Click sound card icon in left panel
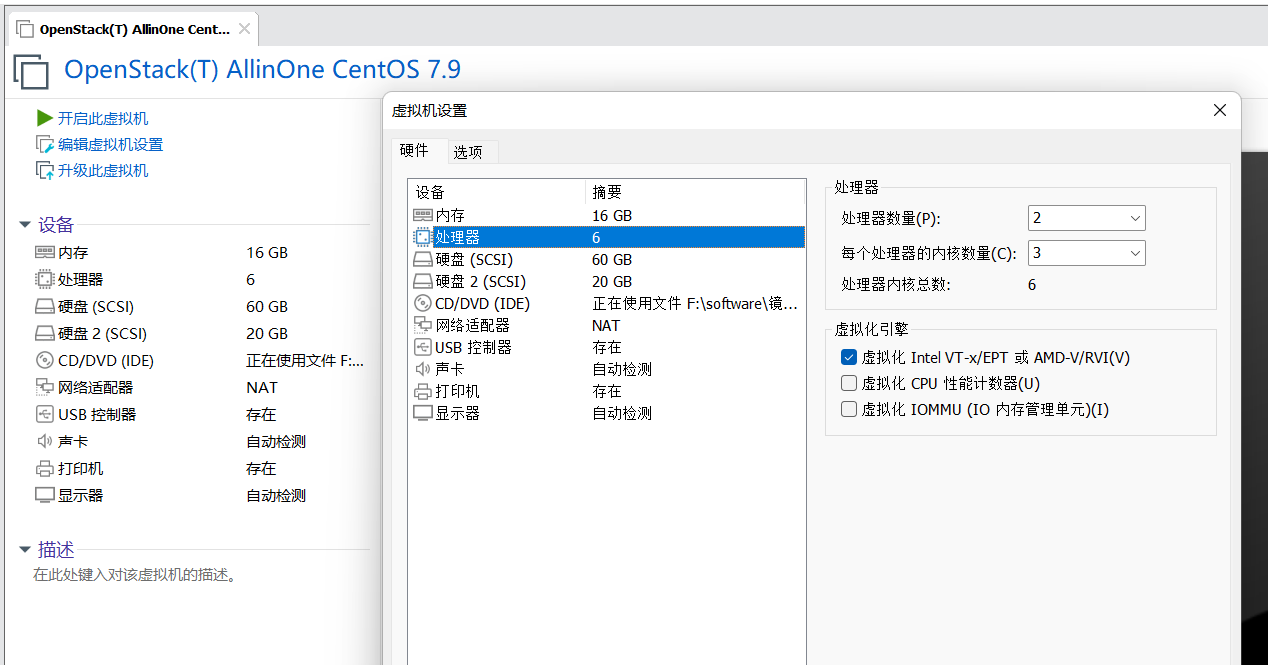1268x665 pixels. [44, 442]
